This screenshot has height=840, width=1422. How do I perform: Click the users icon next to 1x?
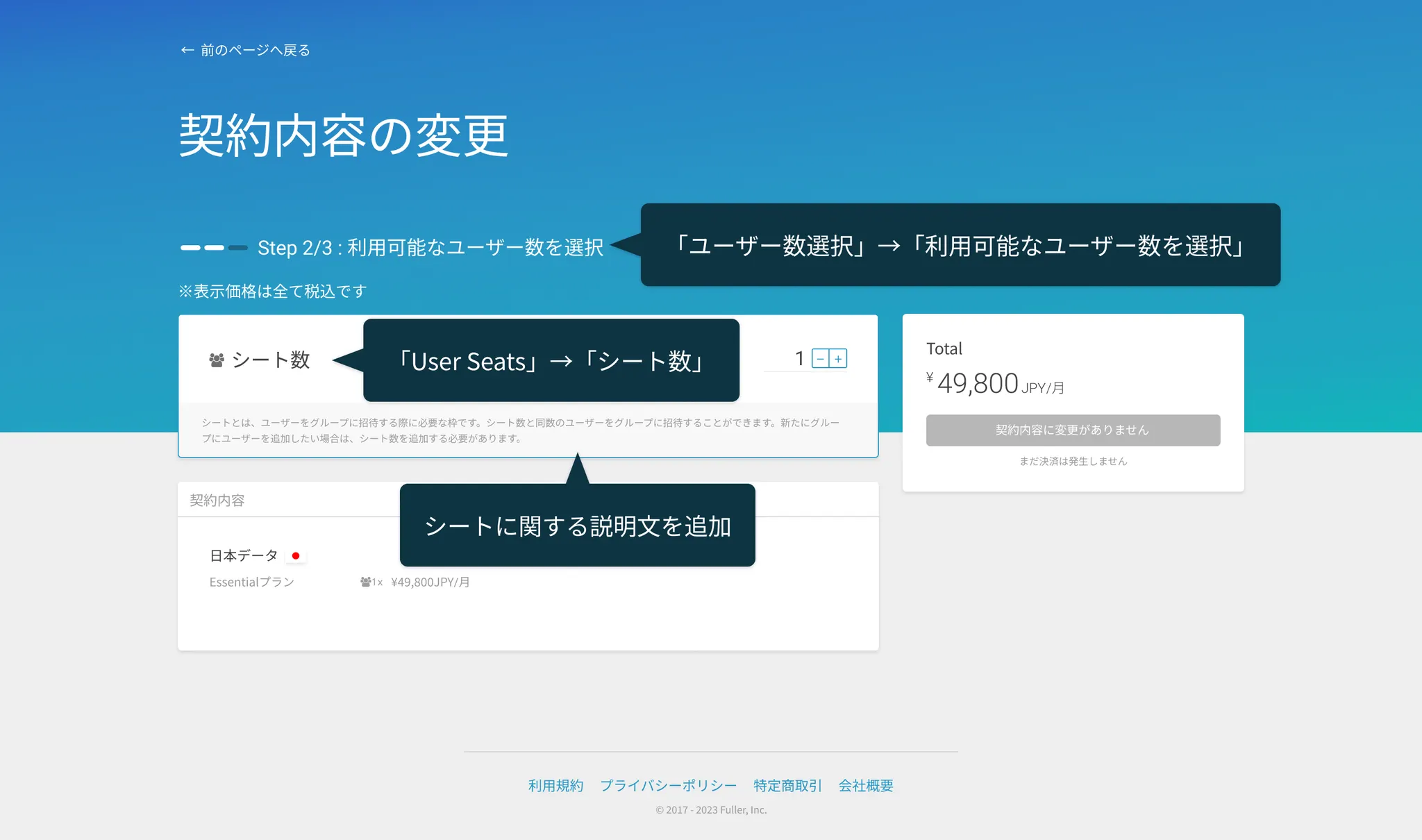coord(365,582)
